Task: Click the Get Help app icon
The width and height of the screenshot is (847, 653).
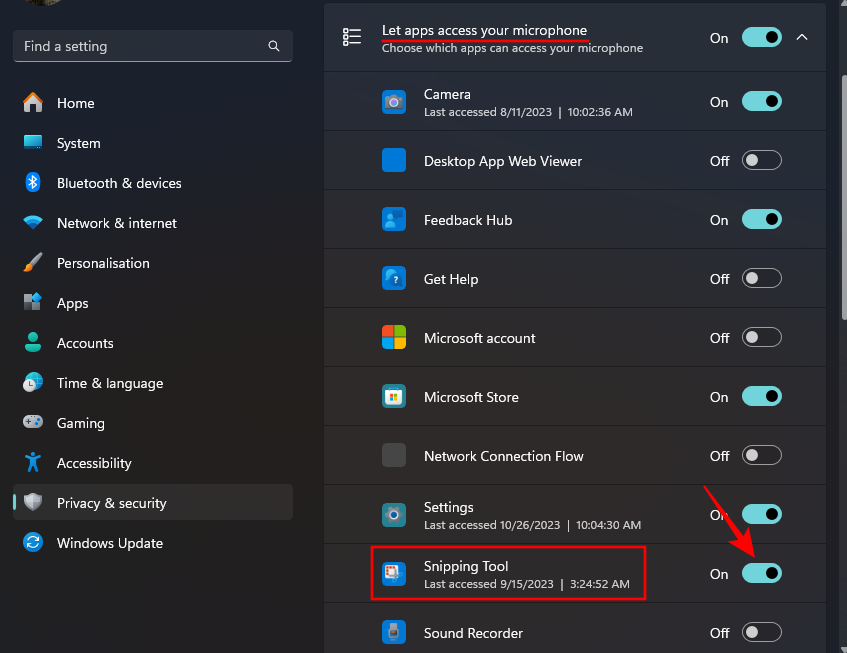Action: coord(394,279)
